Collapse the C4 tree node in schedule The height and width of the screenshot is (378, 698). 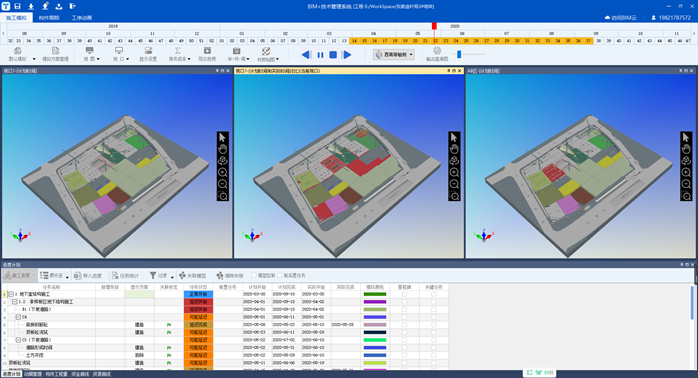18,317
